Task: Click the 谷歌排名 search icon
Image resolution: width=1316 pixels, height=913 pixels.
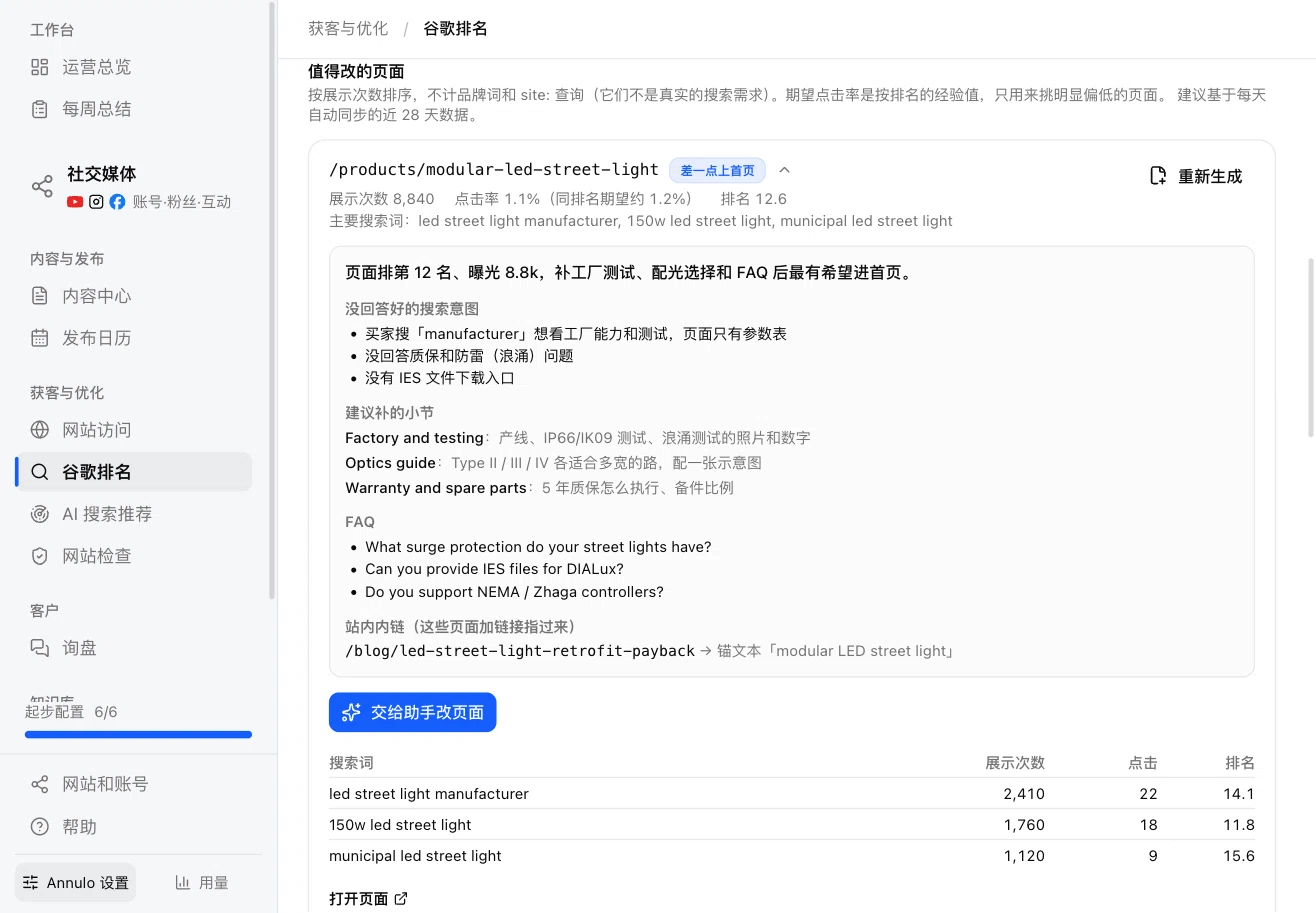Action: click(40, 472)
